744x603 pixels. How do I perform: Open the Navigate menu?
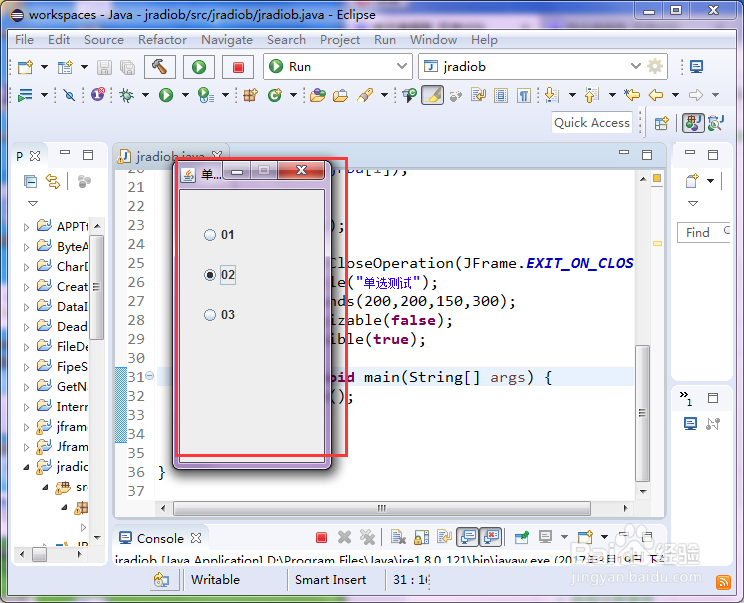pos(227,40)
